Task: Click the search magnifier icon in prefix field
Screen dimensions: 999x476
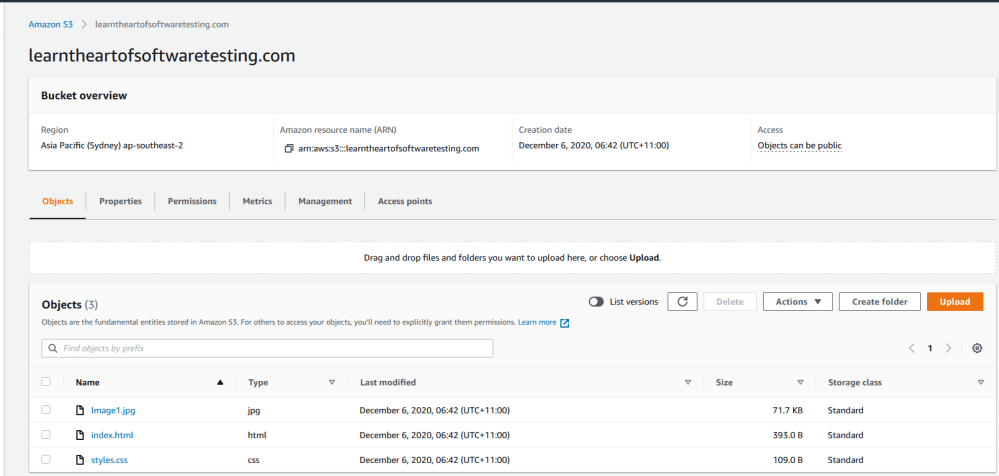Action: (x=53, y=349)
